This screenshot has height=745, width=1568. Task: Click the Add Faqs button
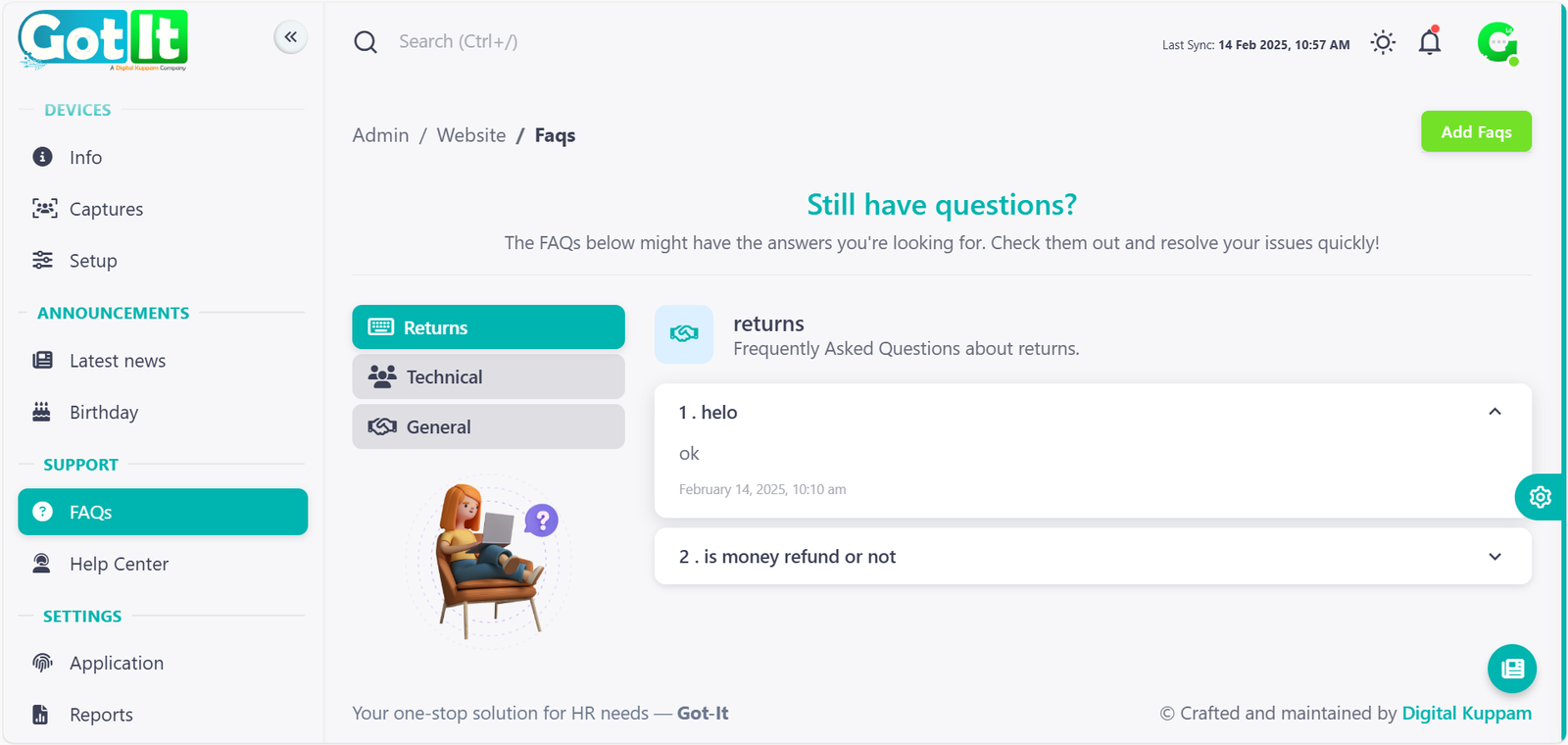point(1476,131)
